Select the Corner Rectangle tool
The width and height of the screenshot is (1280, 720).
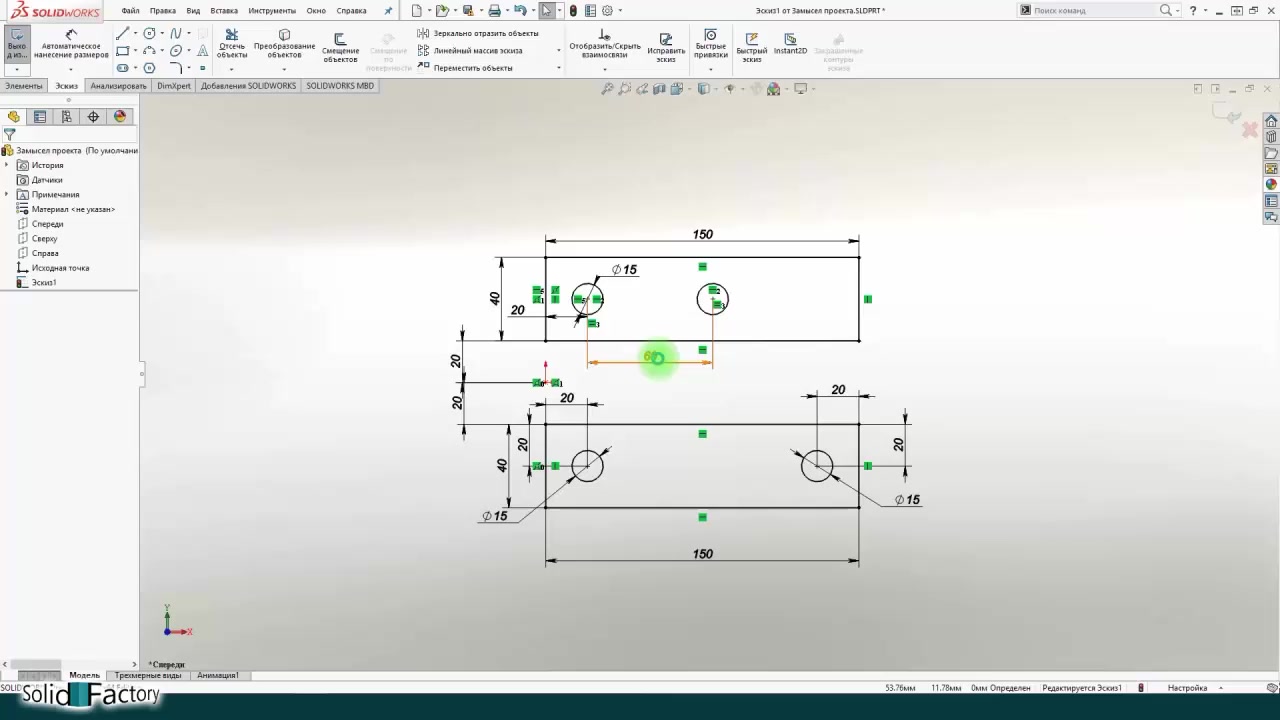pyautogui.click(x=122, y=51)
